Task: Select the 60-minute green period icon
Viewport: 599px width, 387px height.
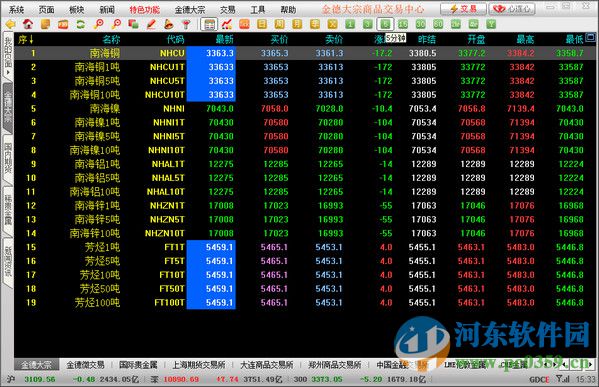Action: pyautogui.click(x=438, y=24)
